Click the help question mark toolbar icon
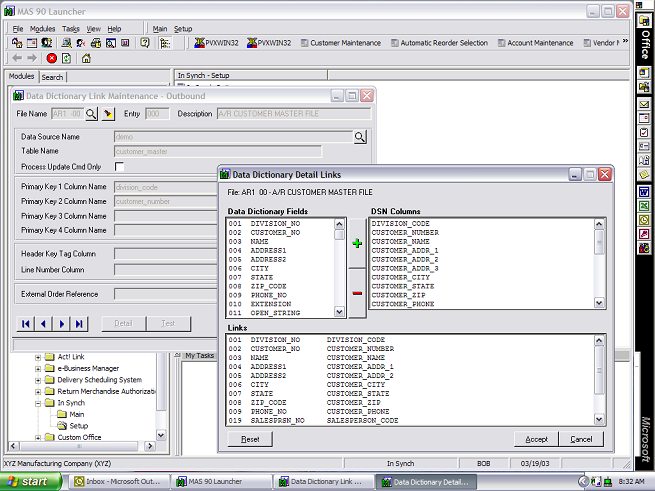 145,43
